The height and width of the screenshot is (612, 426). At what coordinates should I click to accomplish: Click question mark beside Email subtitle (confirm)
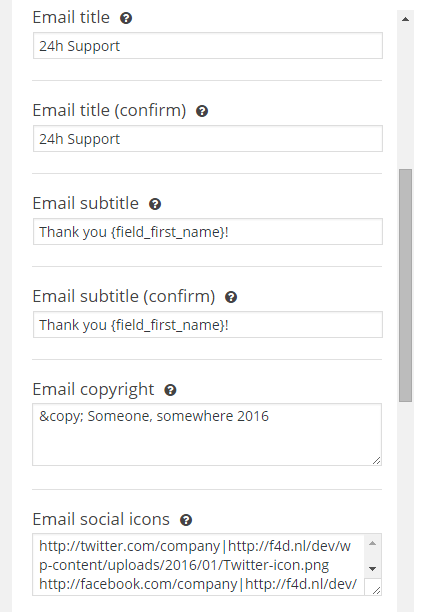(231, 297)
